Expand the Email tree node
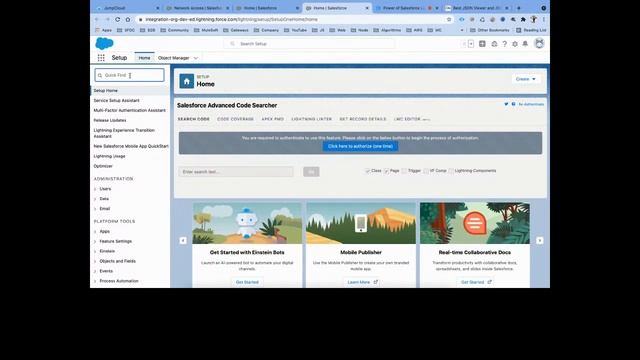Image resolution: width=640 pixels, height=360 pixels. point(96,209)
